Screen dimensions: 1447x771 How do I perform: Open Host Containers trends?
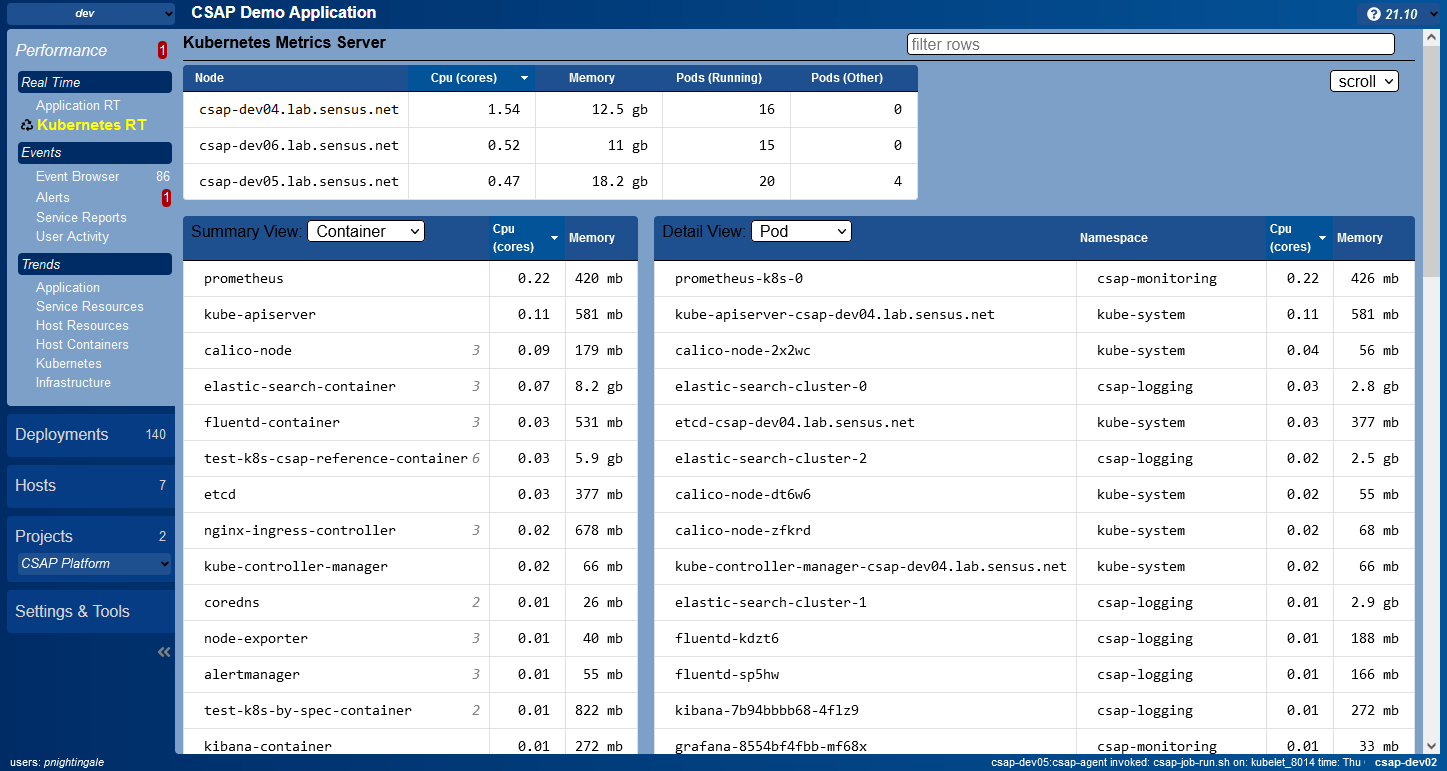(x=82, y=344)
